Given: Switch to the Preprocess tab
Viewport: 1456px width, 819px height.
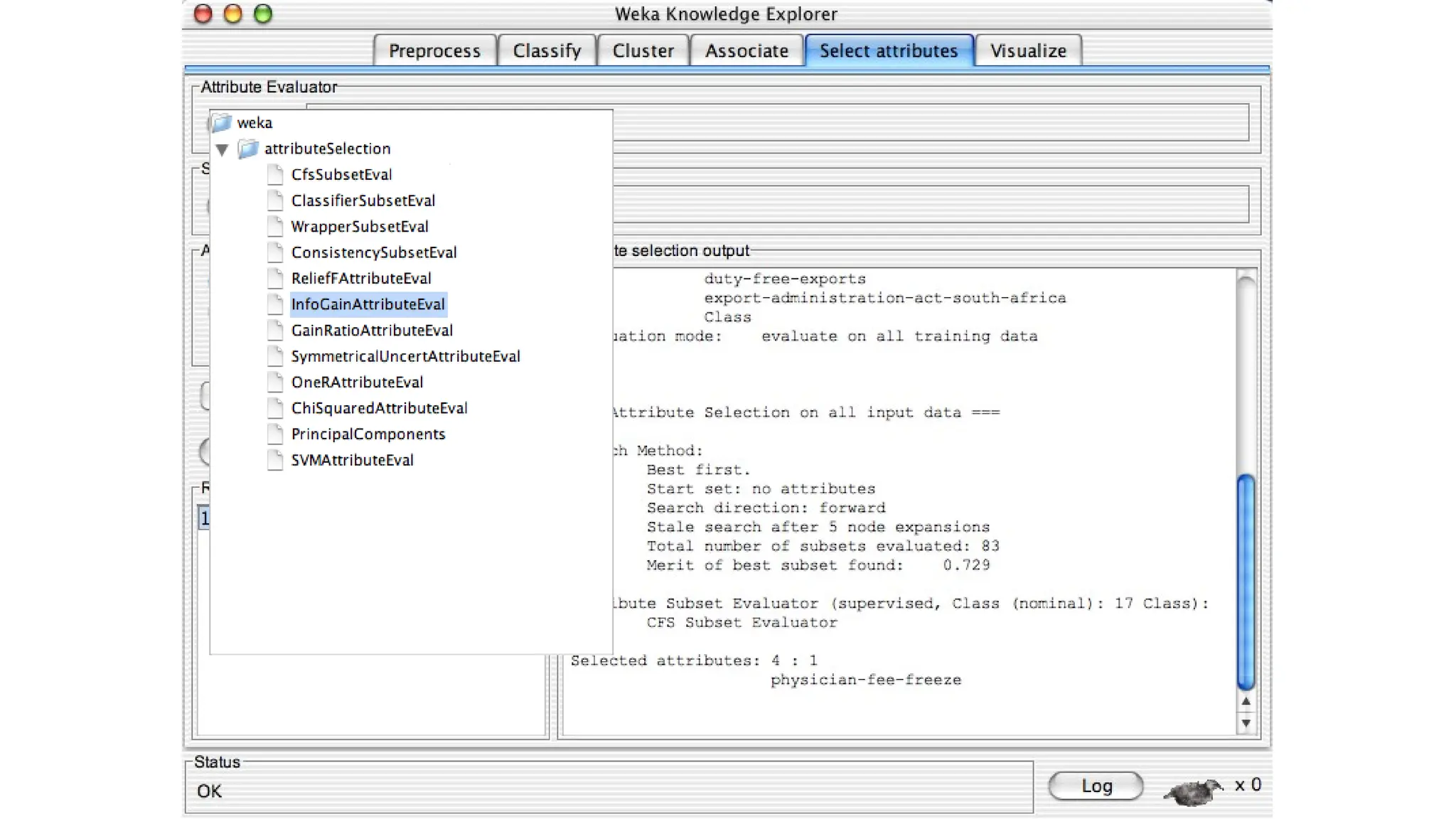Looking at the screenshot, I should click(434, 51).
